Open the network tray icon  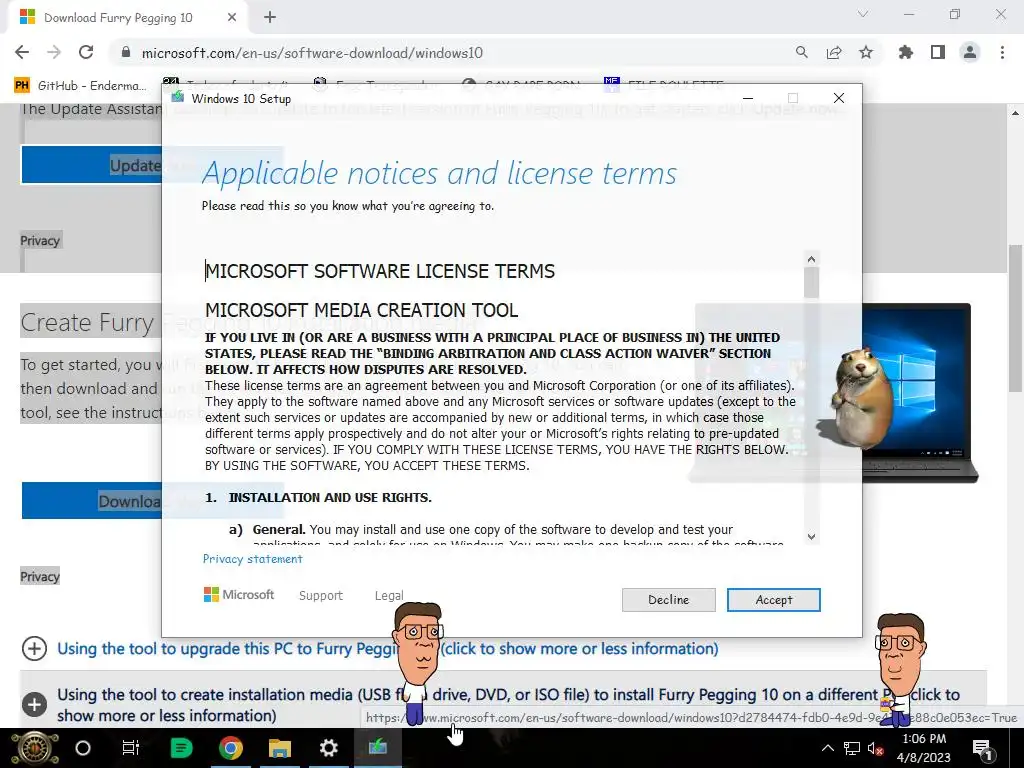[852, 748]
